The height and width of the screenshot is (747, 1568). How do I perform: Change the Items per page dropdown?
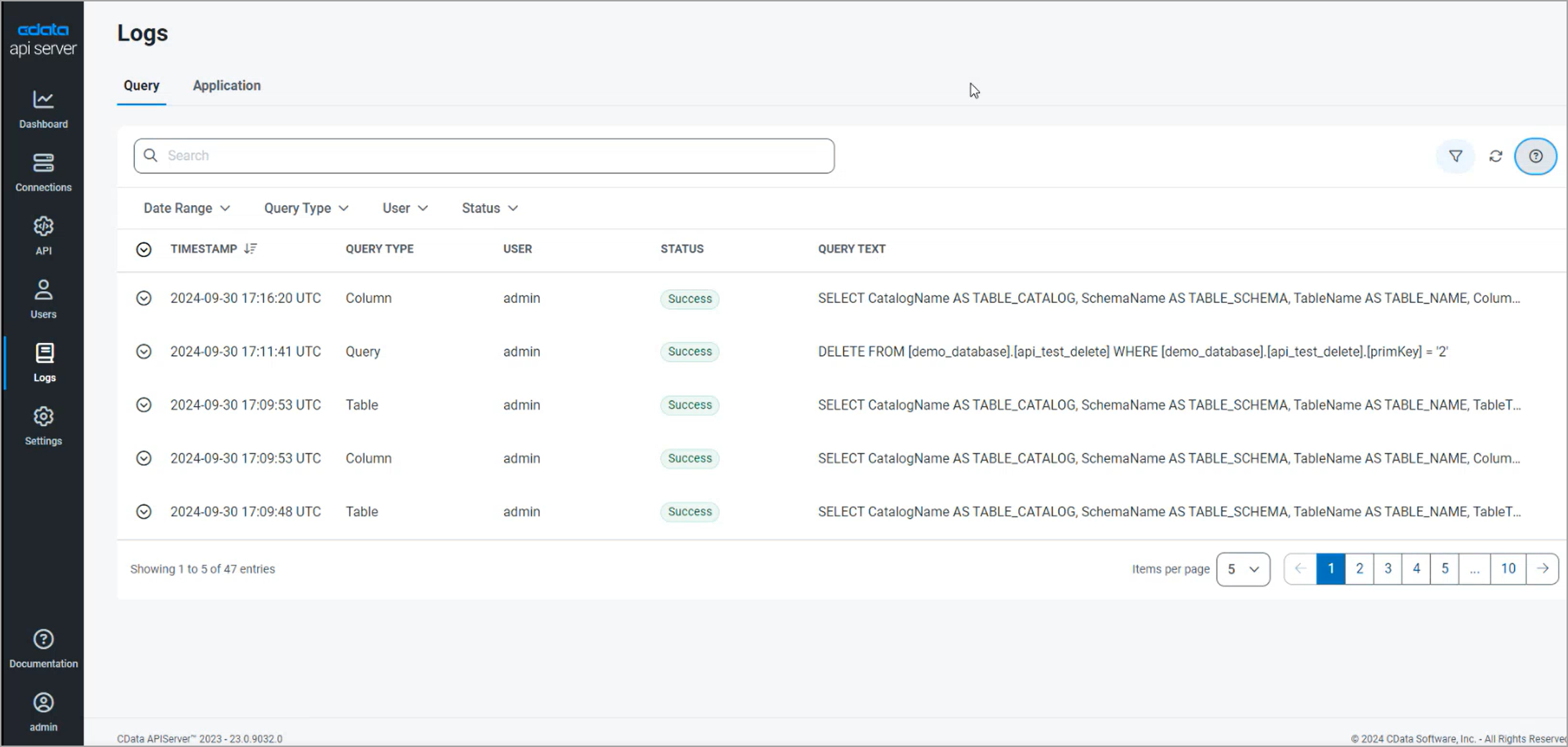[1243, 569]
